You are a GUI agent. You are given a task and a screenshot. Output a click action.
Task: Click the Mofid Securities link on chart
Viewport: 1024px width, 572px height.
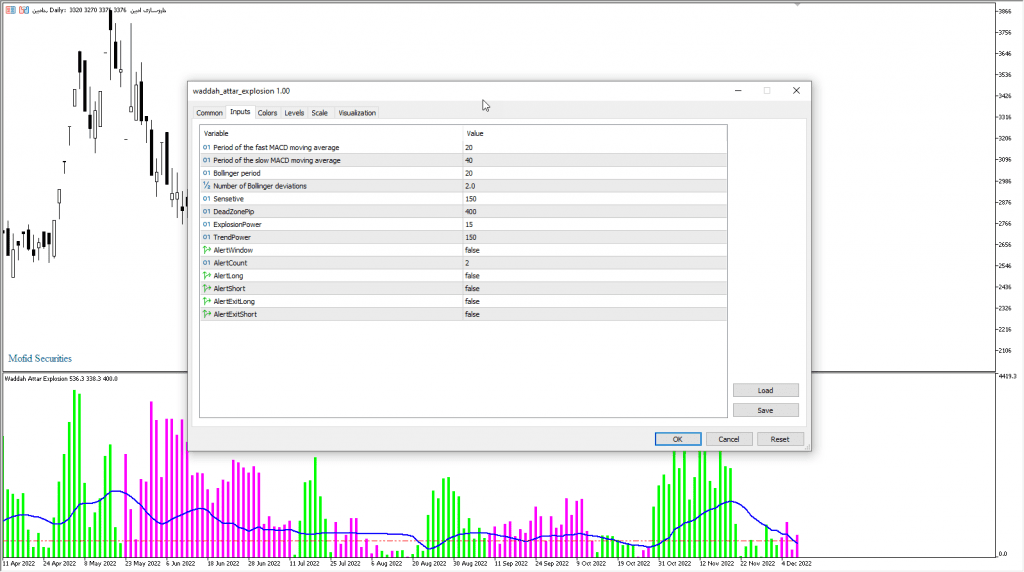point(40,358)
